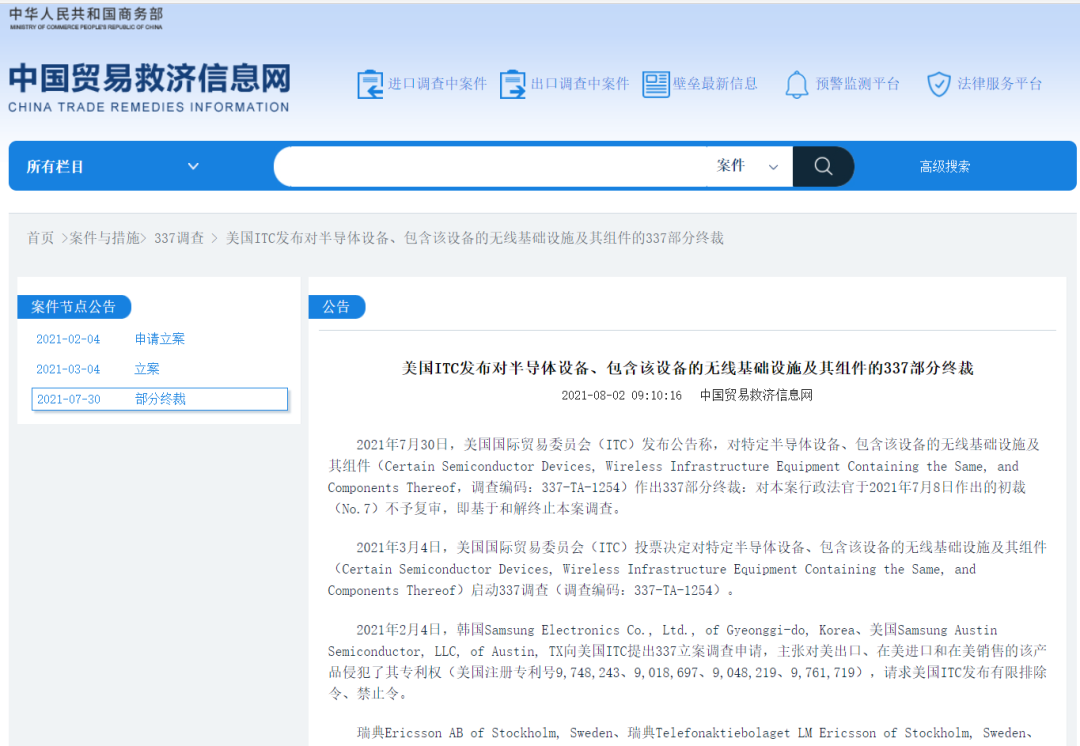Click the 中华人民共和国商务部 header logo

[x=86, y=19]
